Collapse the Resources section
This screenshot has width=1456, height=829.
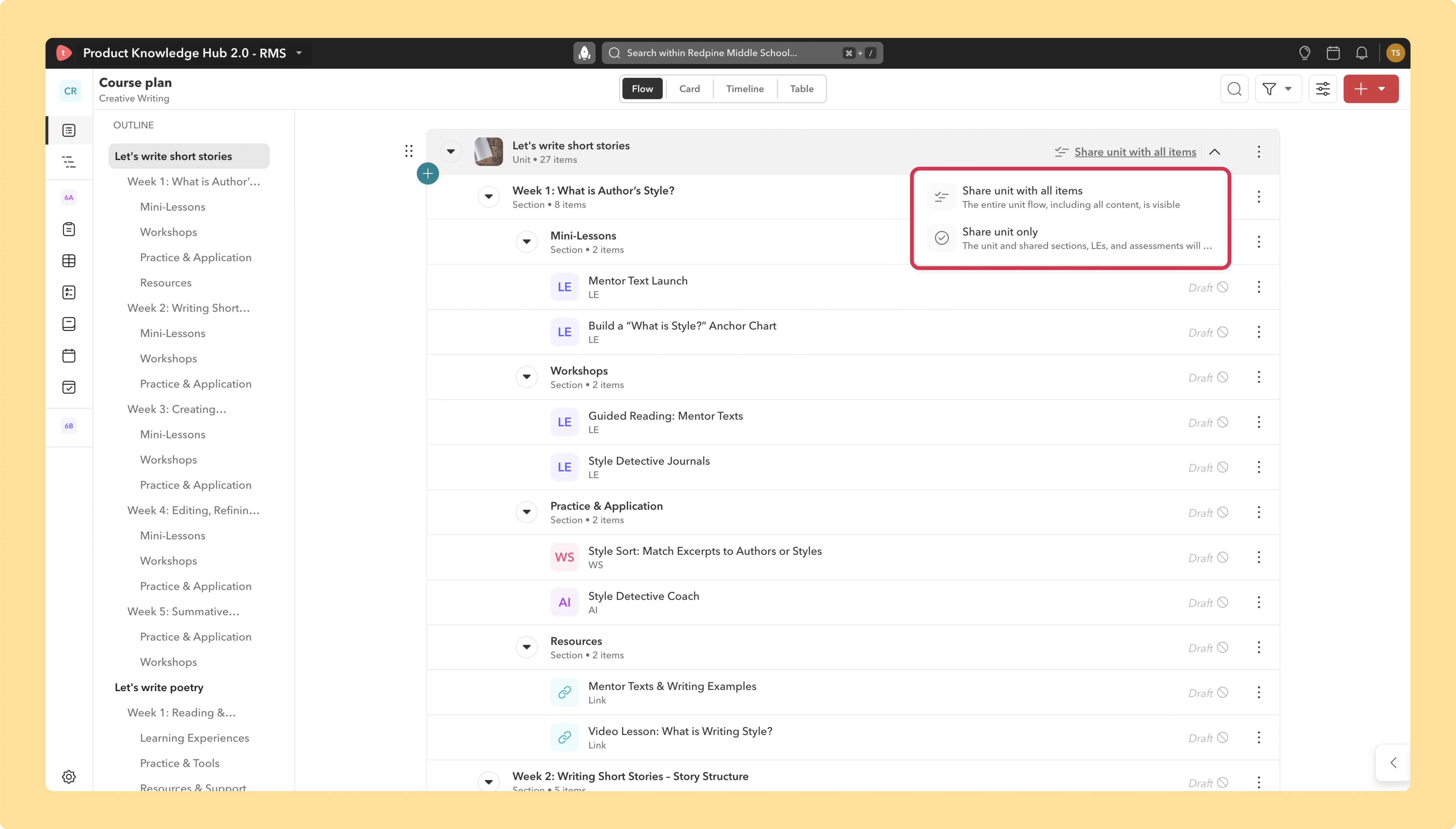[x=527, y=647]
